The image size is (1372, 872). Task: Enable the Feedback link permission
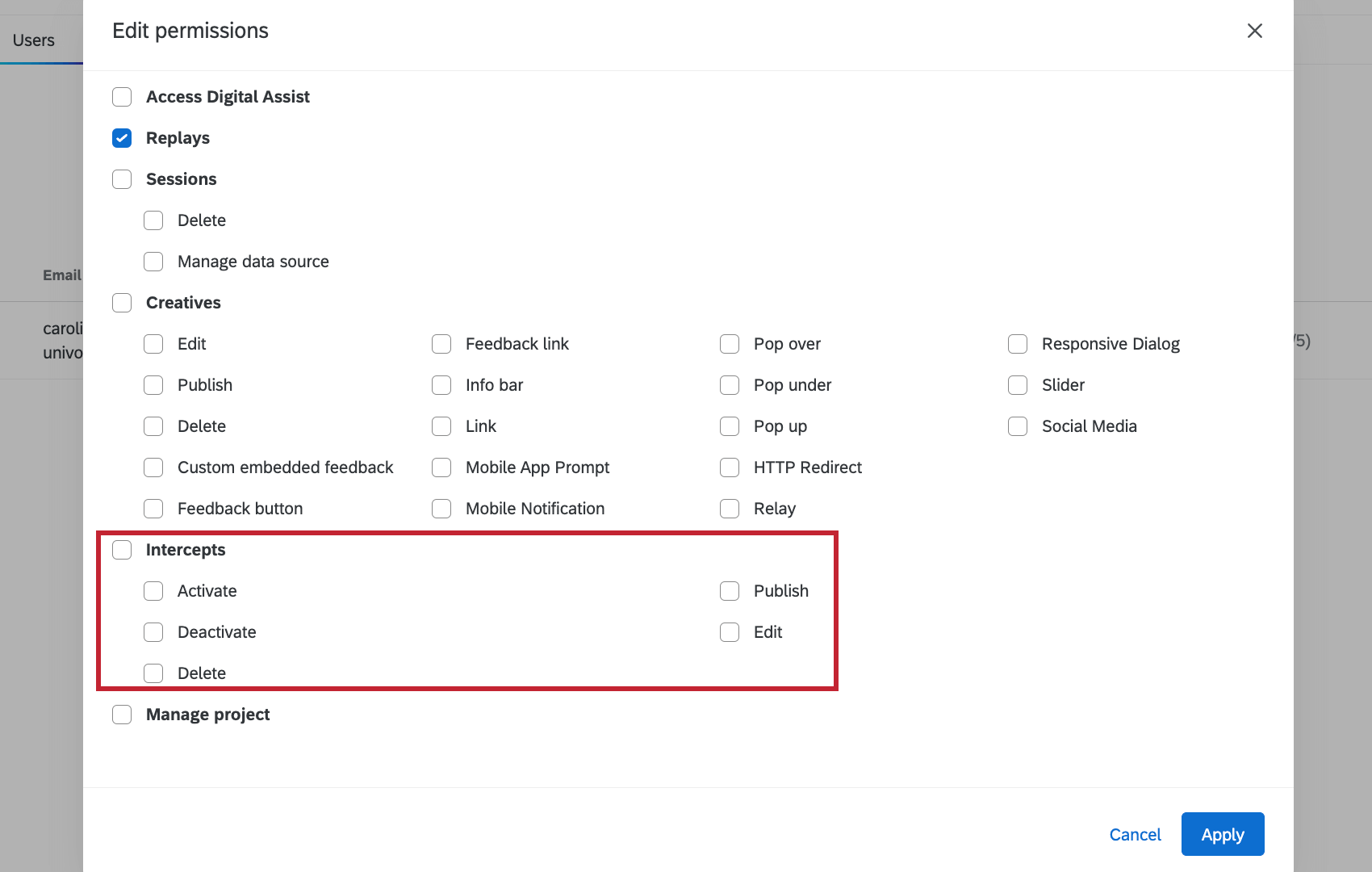[441, 344]
